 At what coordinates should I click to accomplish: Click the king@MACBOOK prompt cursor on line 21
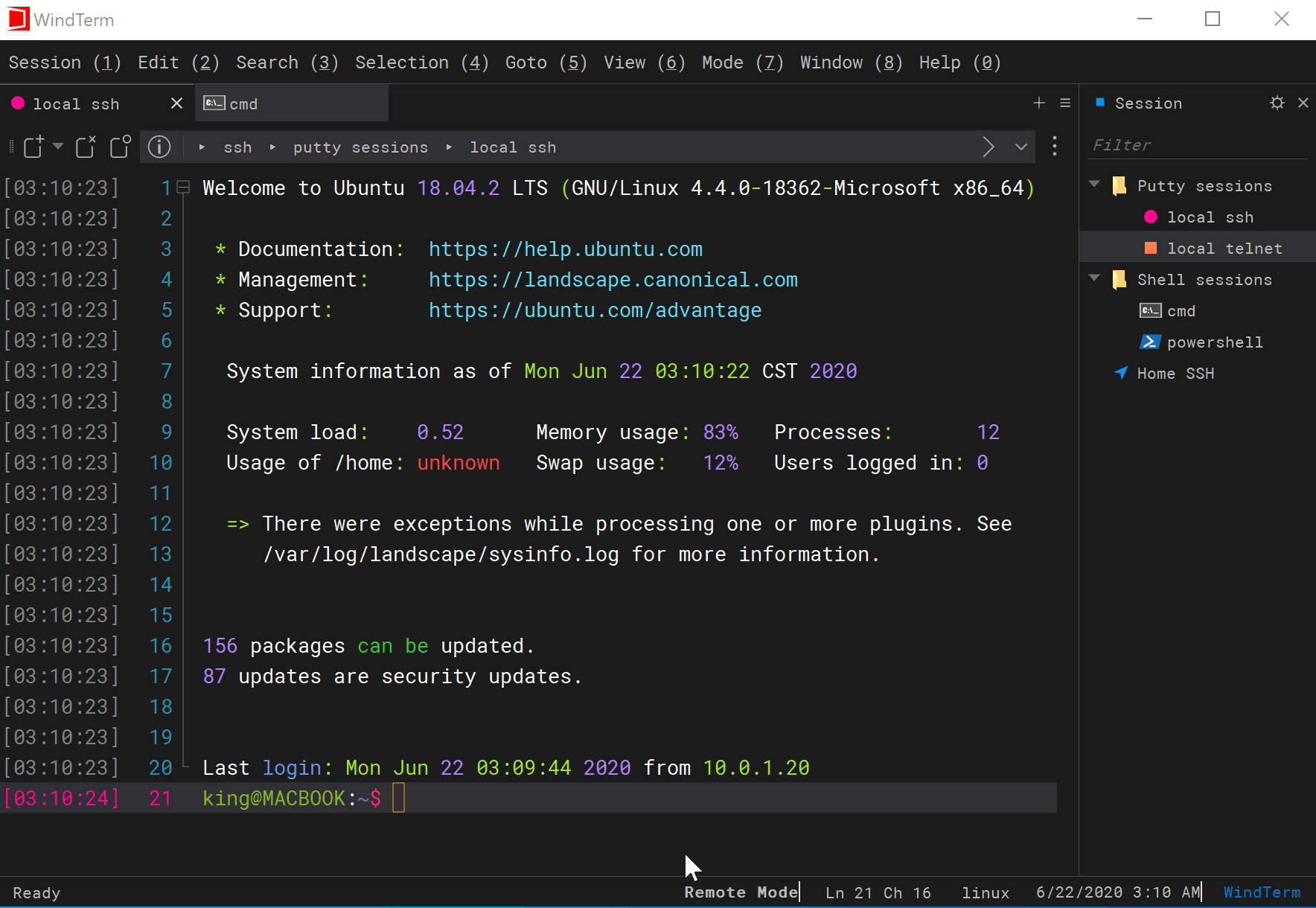pos(399,798)
